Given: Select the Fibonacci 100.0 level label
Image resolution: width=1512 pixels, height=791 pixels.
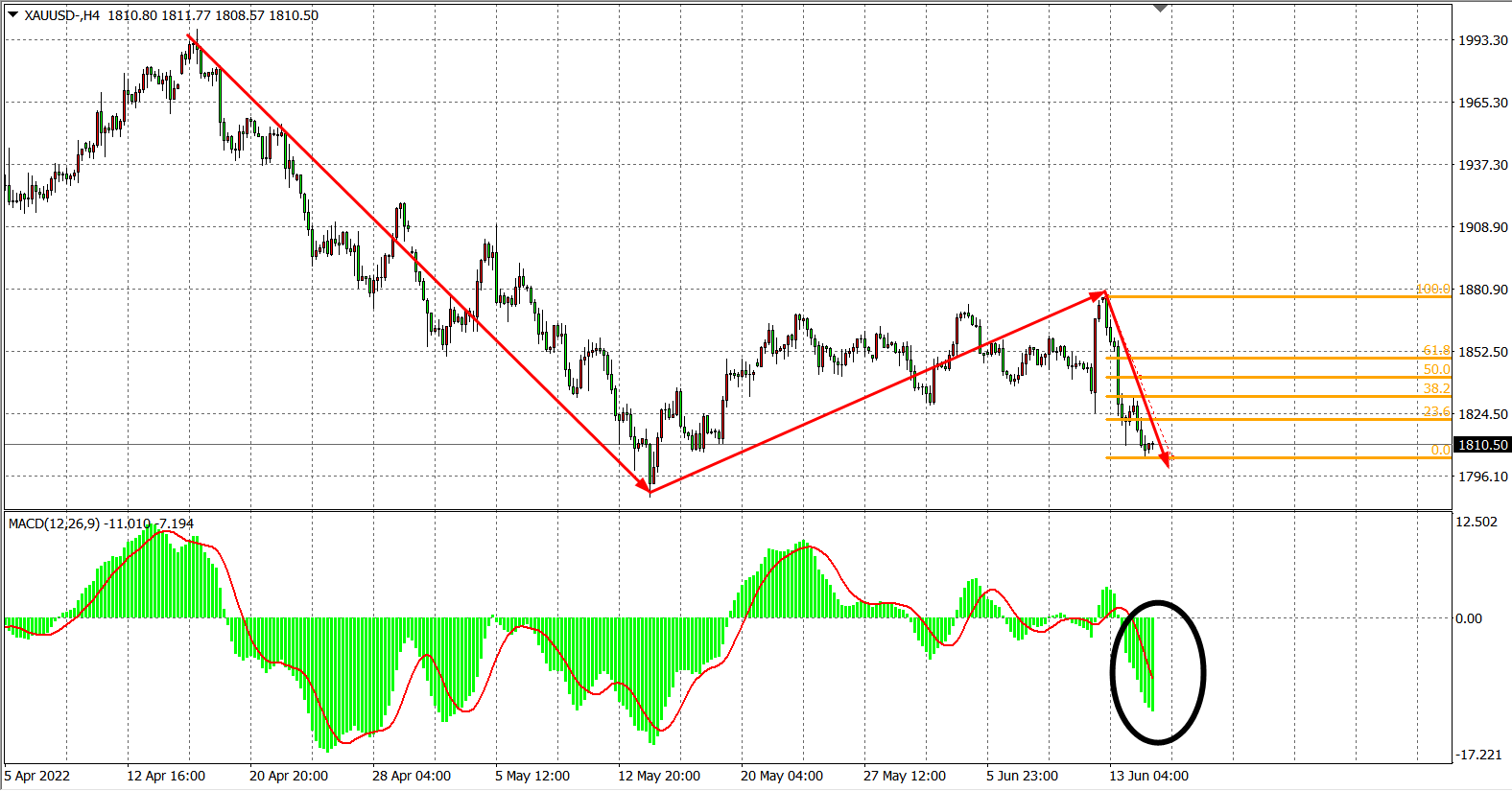Looking at the screenshot, I should [1433, 289].
